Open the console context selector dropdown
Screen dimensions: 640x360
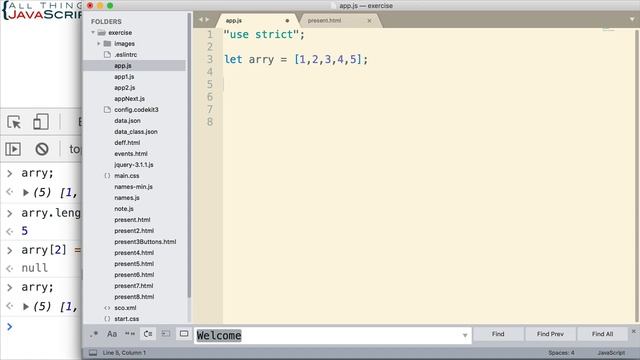click(75, 149)
